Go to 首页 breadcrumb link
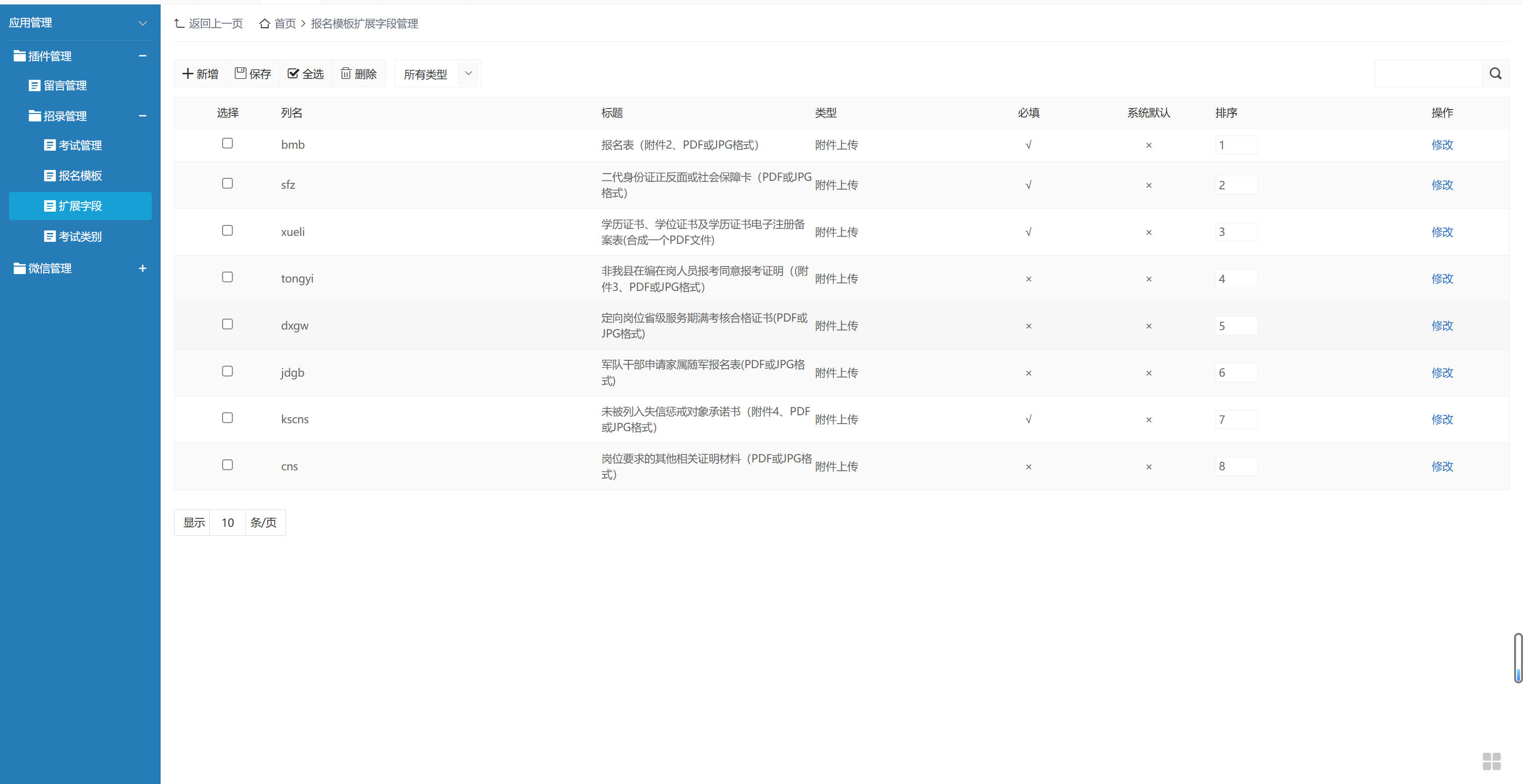Viewport: 1523px width, 784px height. [x=285, y=24]
